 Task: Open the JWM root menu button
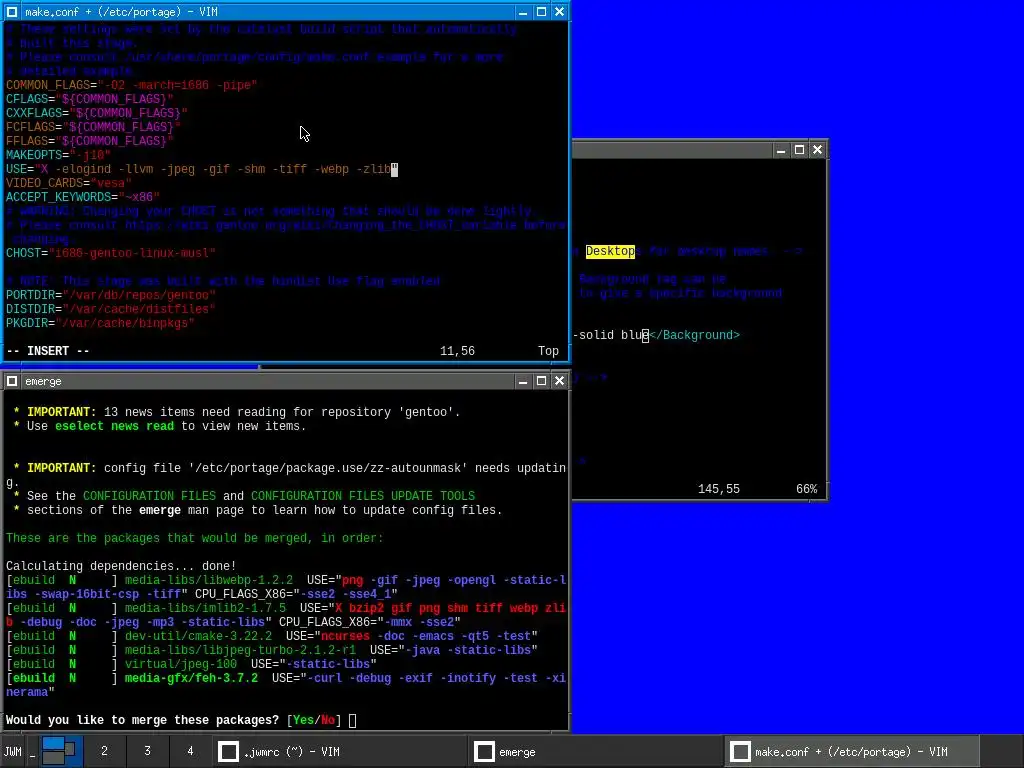[x=12, y=751]
